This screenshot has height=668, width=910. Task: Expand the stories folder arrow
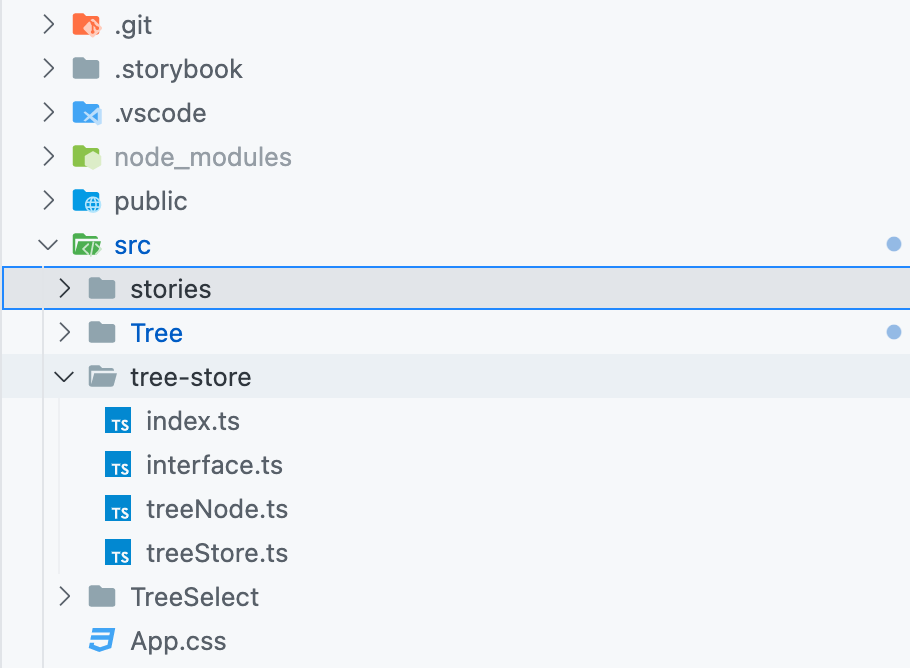pos(64,289)
